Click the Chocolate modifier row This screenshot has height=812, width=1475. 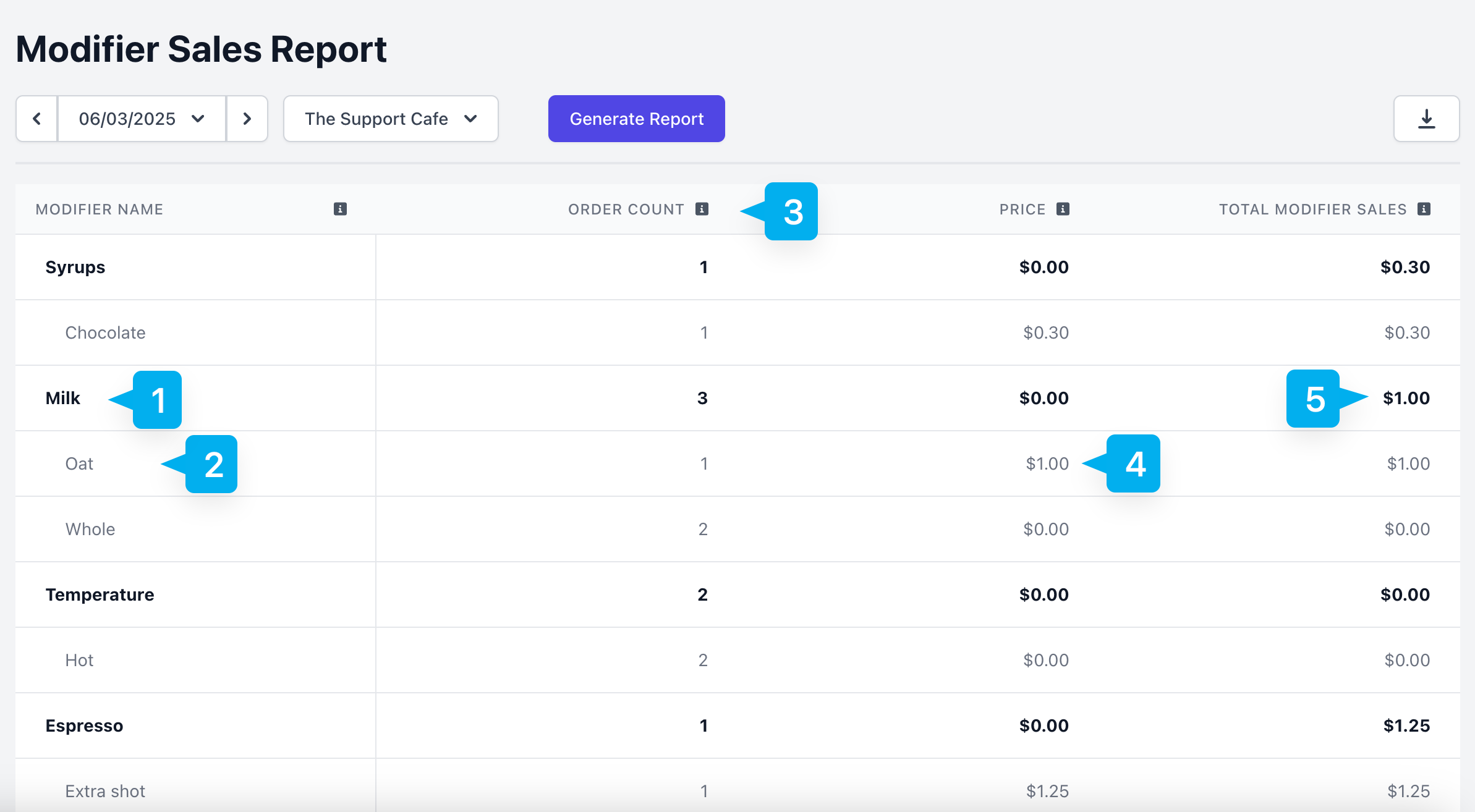coord(105,332)
